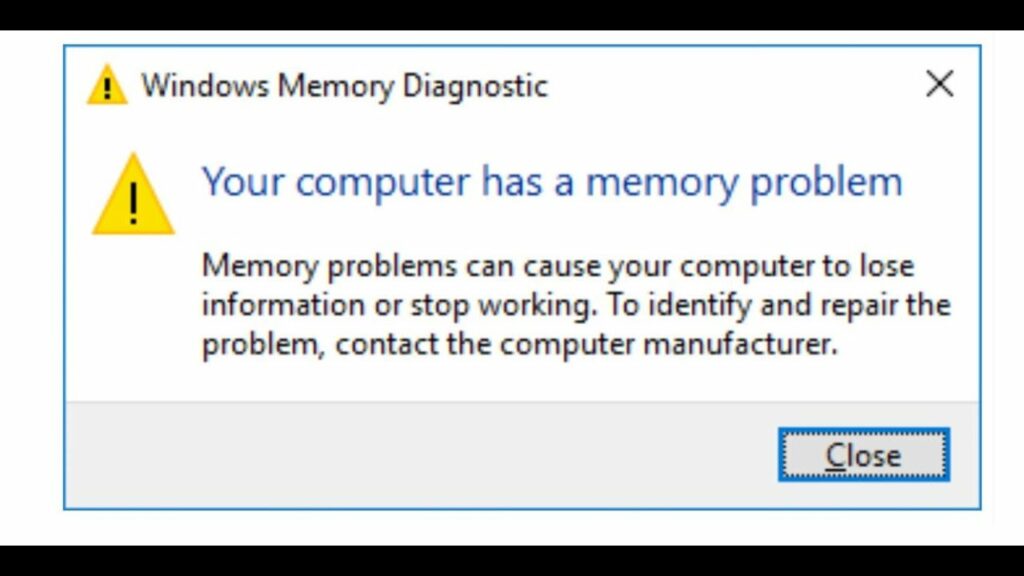Click the large yellow warning triangle
1024x576 pixels.
(x=133, y=194)
